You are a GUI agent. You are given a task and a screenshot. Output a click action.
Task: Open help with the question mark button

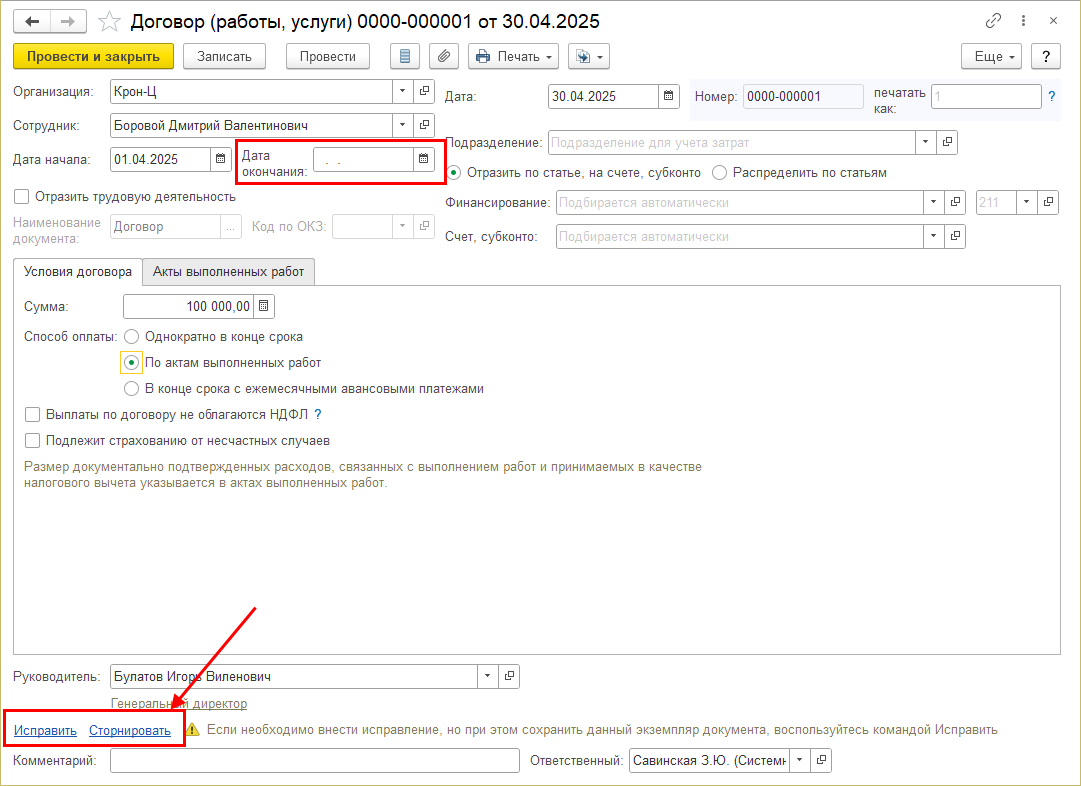[1045, 57]
